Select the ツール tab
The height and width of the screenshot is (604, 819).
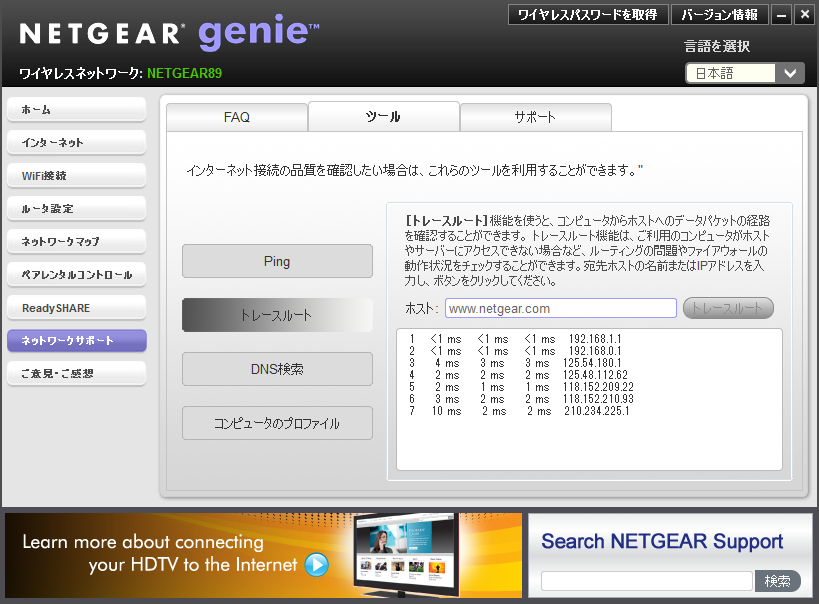pyautogui.click(x=383, y=117)
